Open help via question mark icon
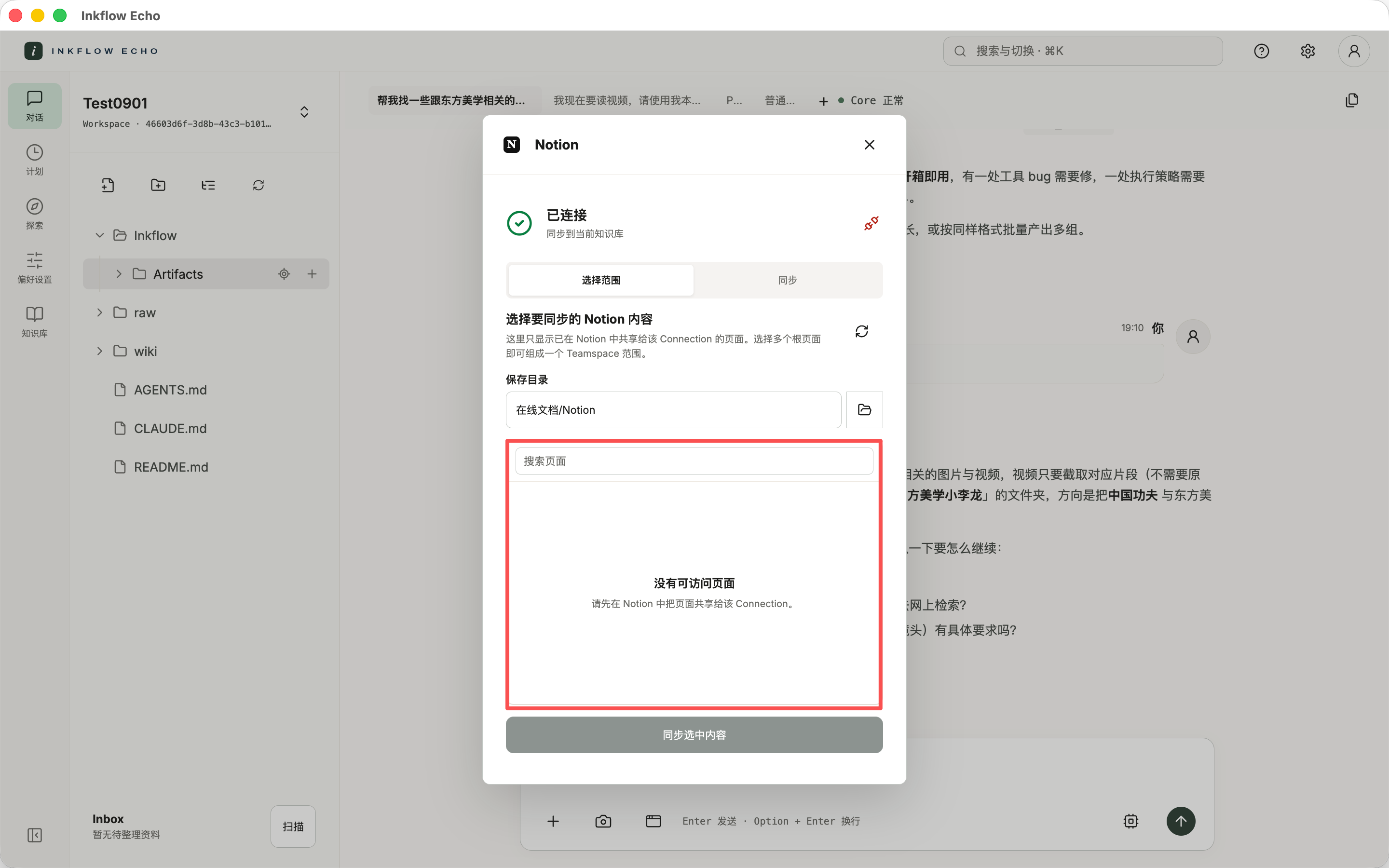1389x868 pixels. coord(1262,51)
